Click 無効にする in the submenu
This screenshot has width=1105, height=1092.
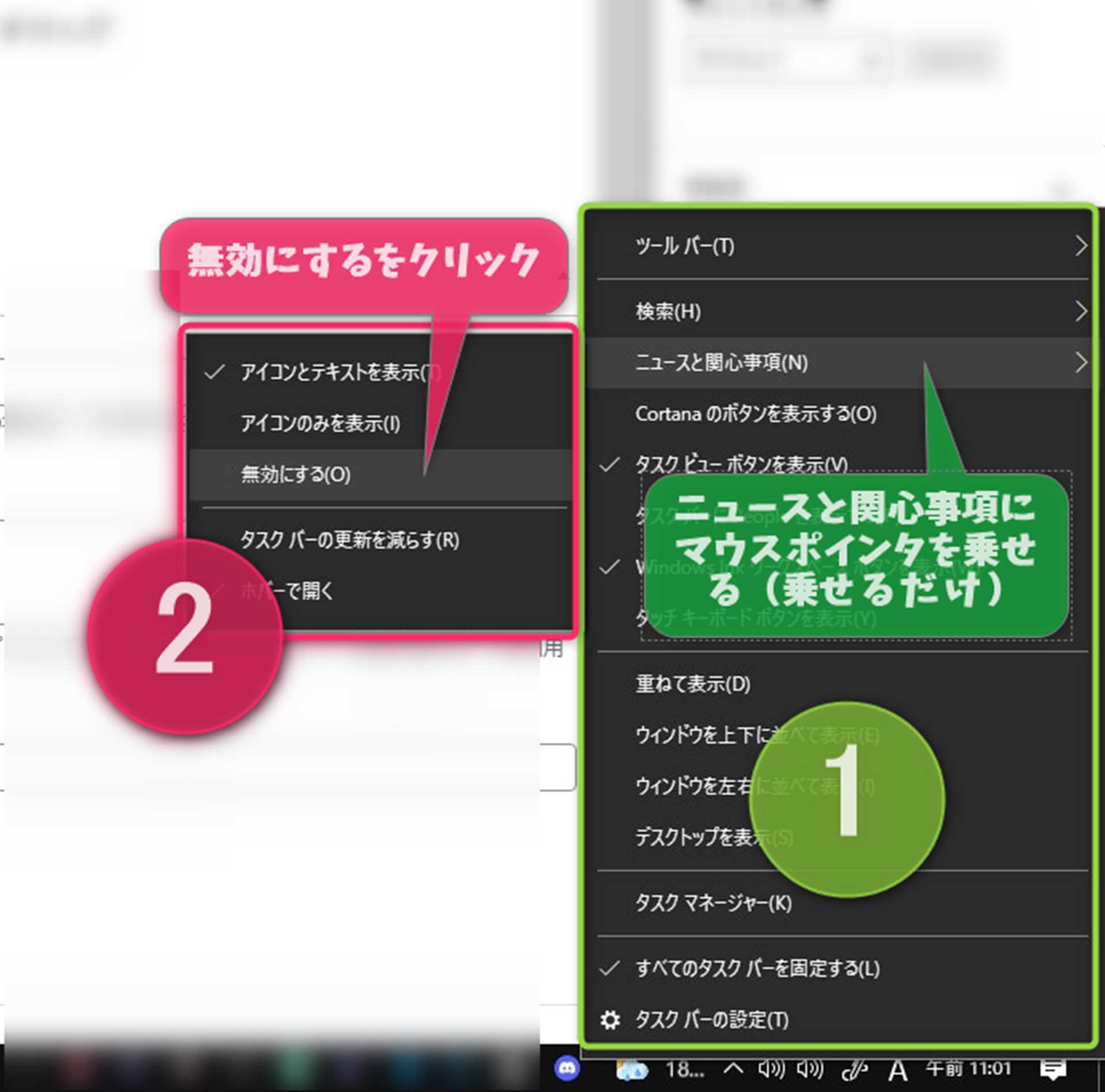[x=296, y=474]
